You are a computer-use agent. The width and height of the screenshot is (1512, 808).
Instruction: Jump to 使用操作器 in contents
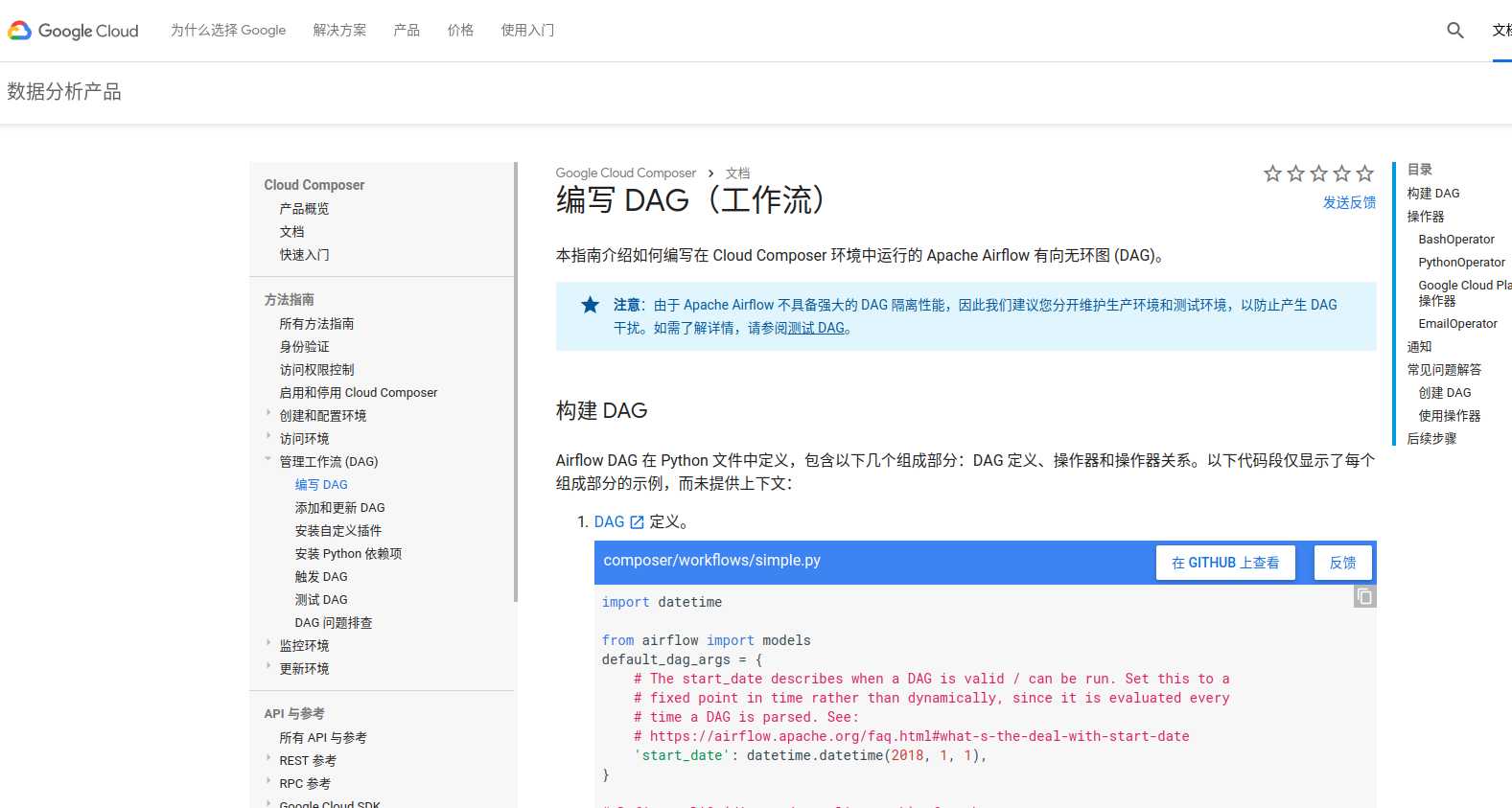(1450, 416)
